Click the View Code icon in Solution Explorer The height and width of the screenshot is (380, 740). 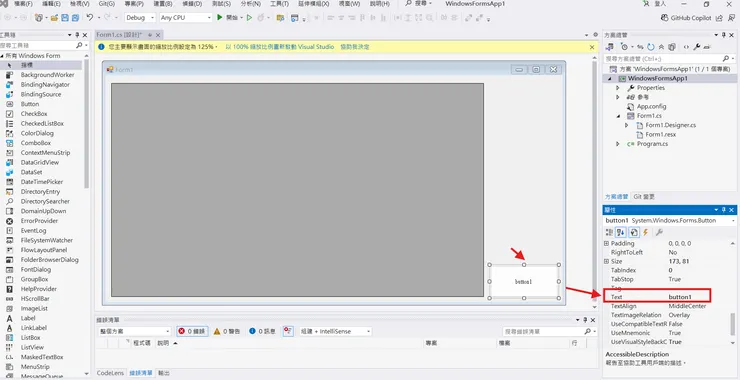pyautogui.click(x=686, y=47)
